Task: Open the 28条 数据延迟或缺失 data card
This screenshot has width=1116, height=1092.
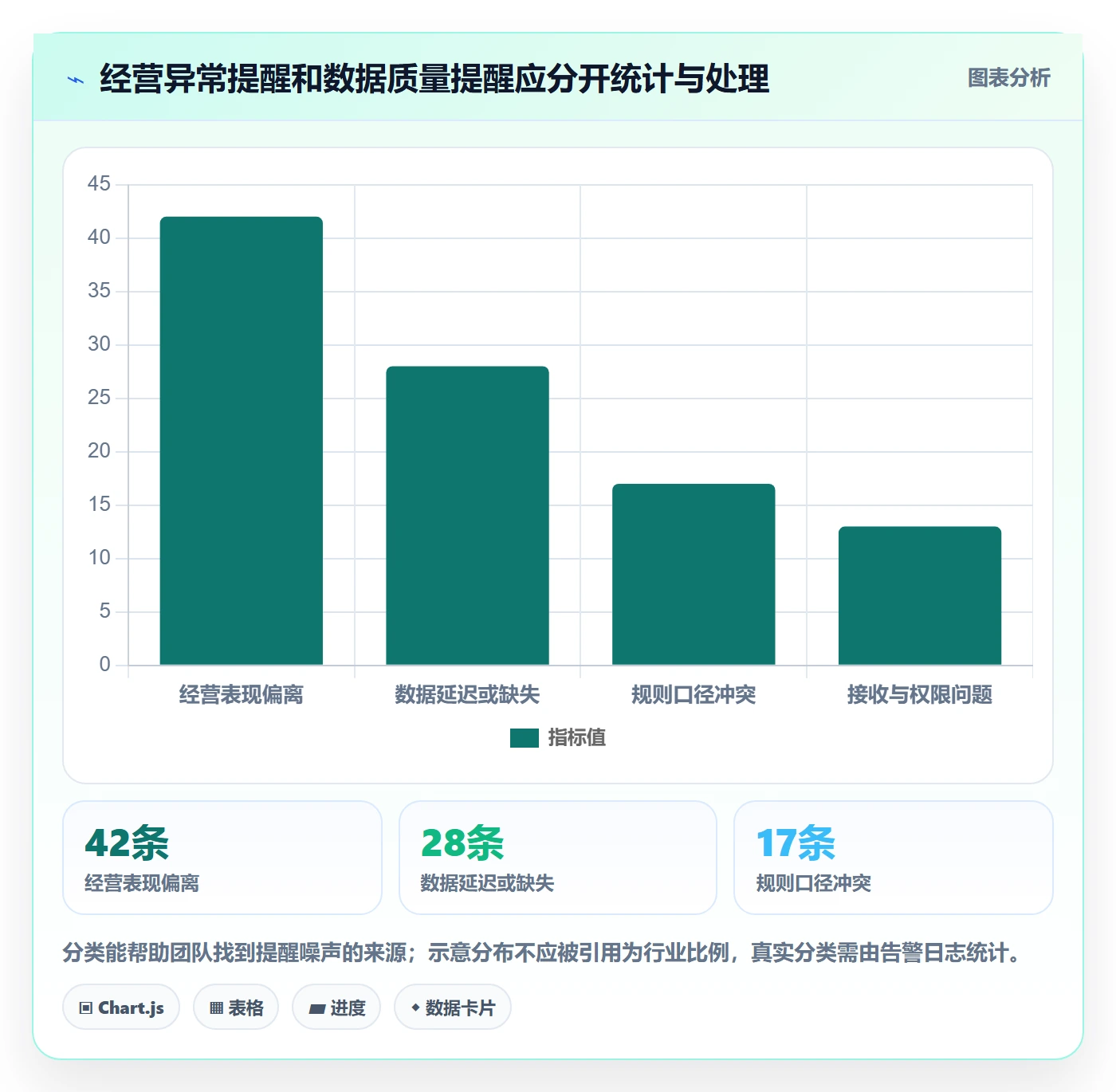Action: 558,858
